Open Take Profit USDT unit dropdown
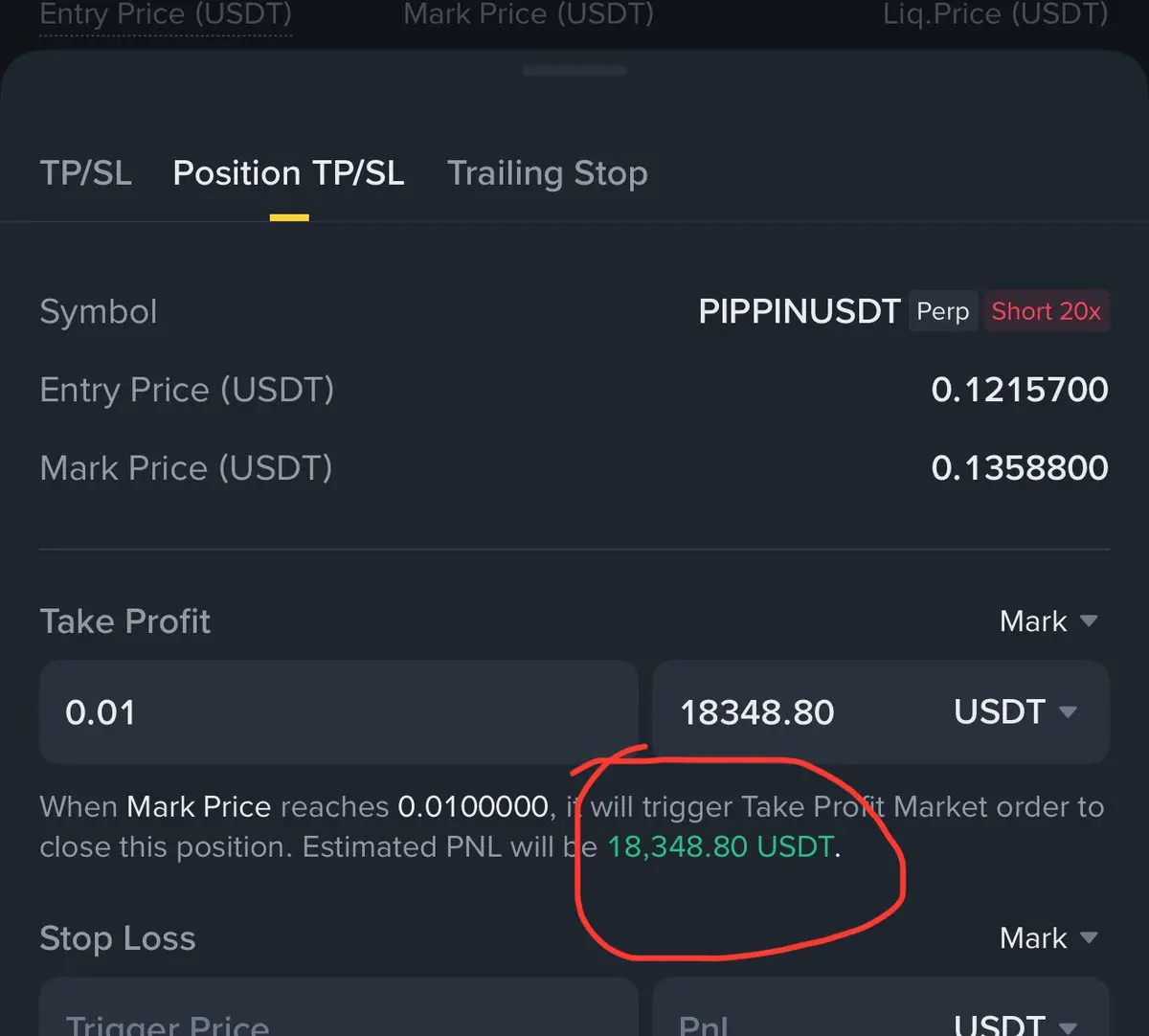 pyautogui.click(x=1015, y=712)
